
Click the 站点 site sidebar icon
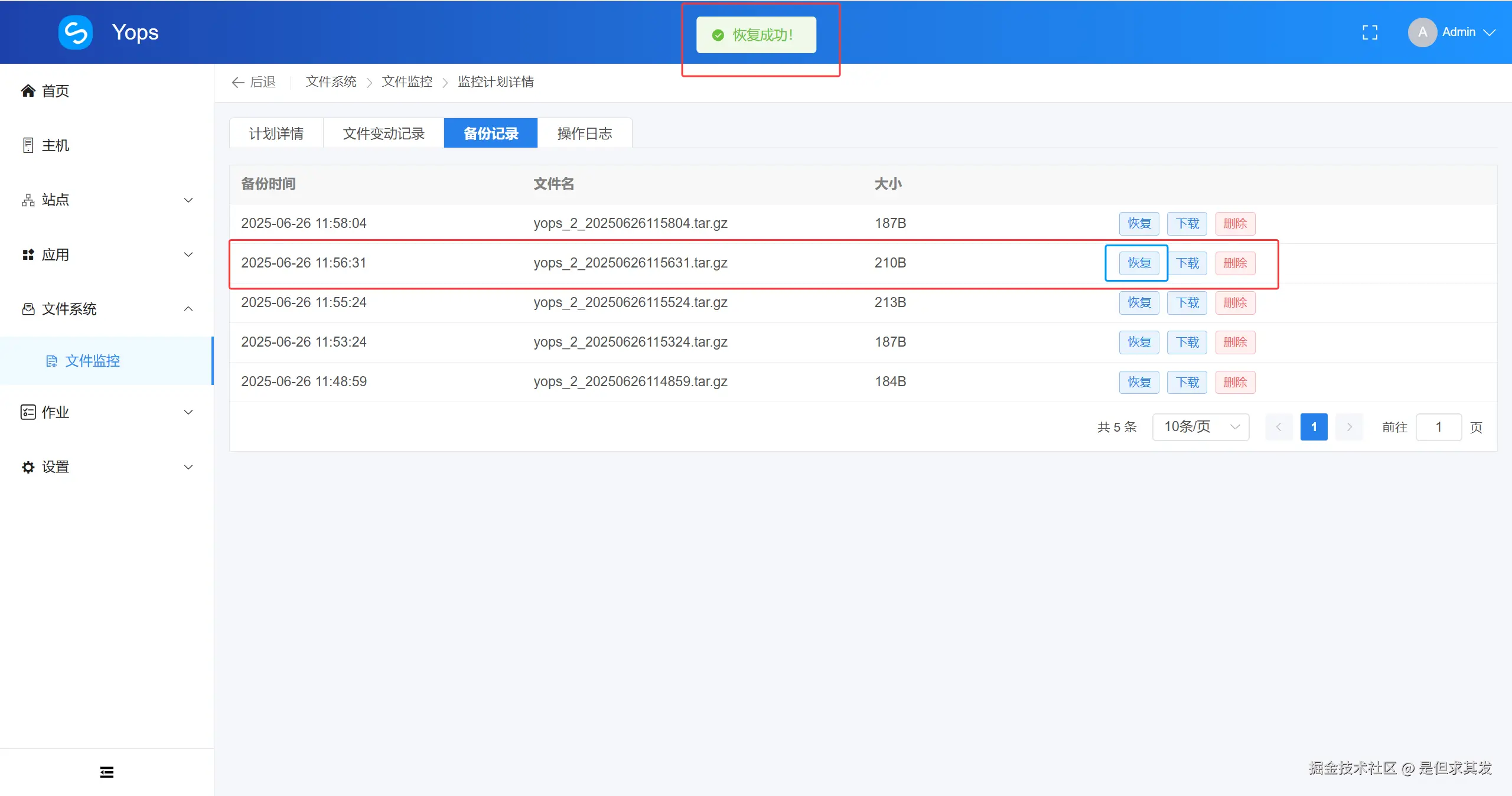pos(27,200)
